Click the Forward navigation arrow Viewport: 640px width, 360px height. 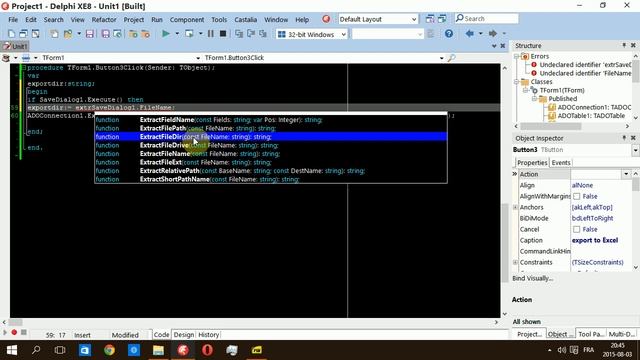pos(493,33)
